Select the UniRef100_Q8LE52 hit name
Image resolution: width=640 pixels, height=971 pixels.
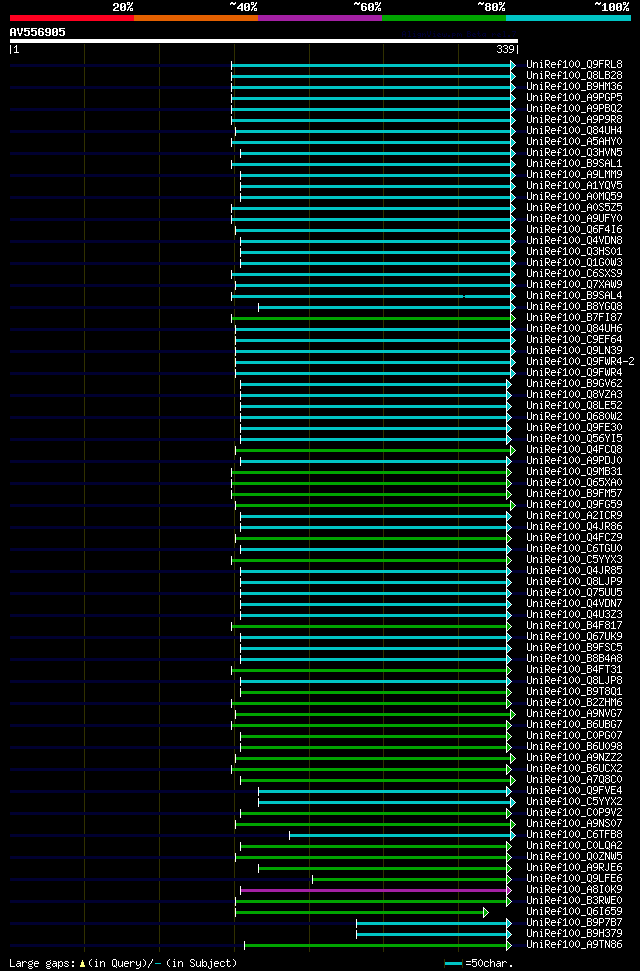(x=574, y=406)
